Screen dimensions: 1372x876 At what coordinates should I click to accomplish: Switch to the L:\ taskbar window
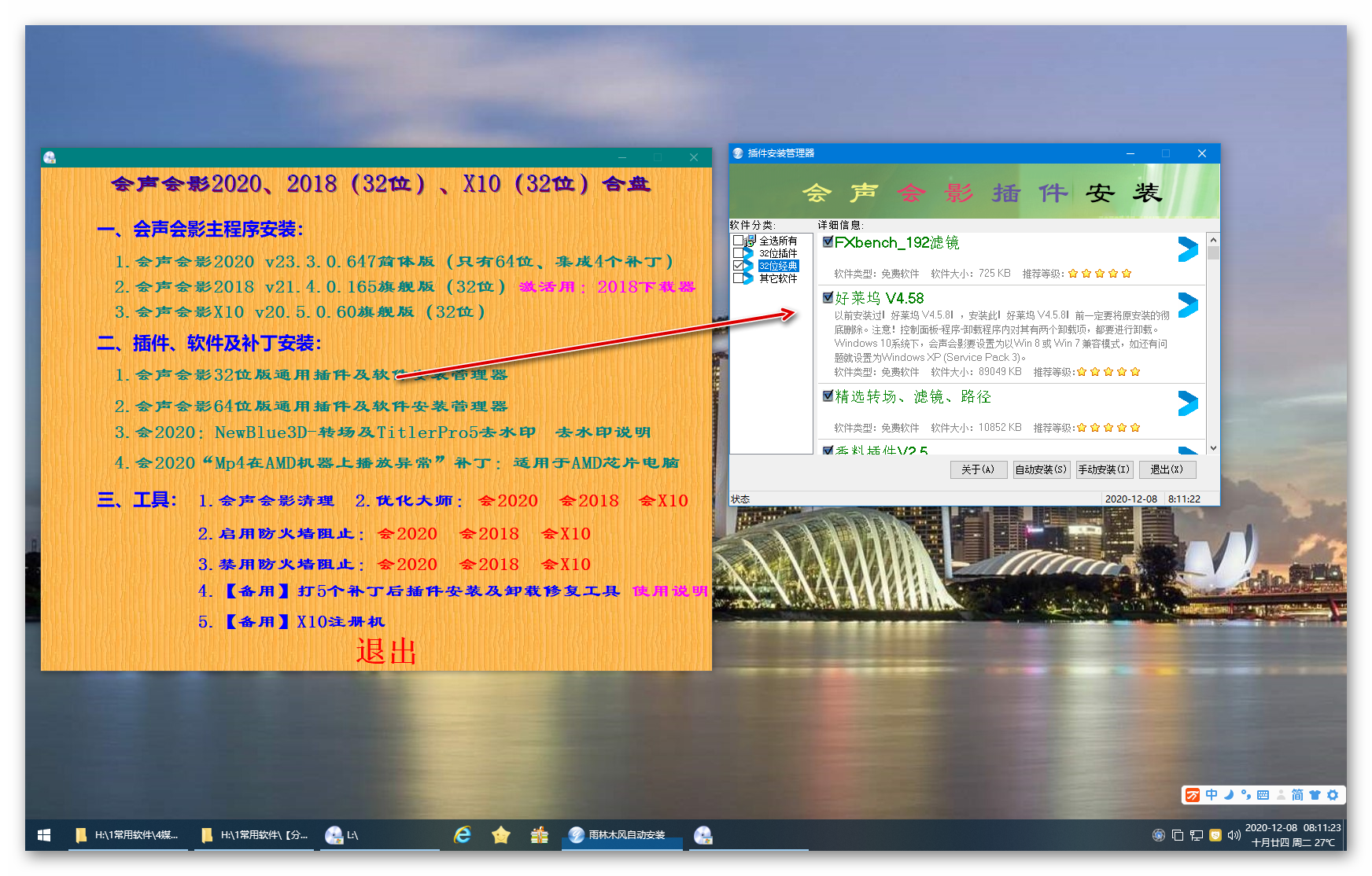[381, 835]
